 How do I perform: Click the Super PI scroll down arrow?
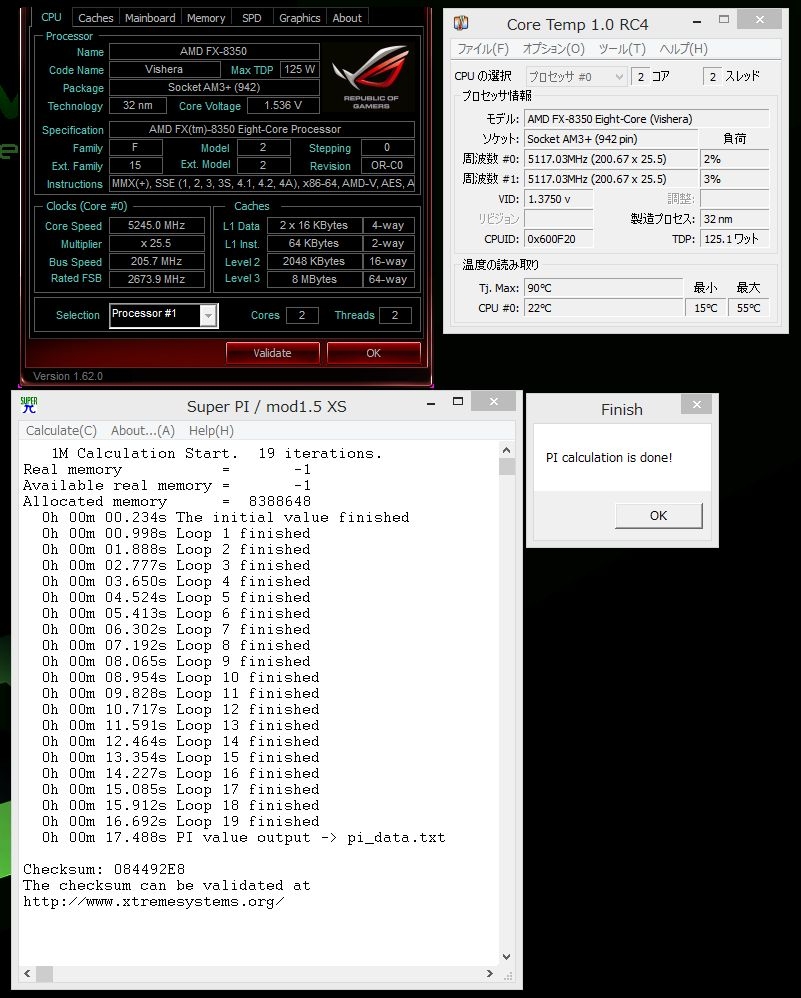click(507, 957)
